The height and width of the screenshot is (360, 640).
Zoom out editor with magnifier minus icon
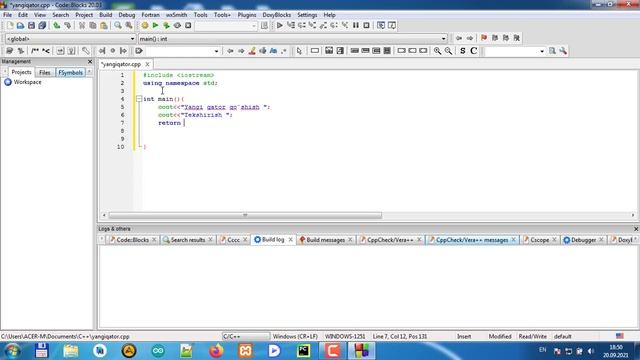pos(449,51)
